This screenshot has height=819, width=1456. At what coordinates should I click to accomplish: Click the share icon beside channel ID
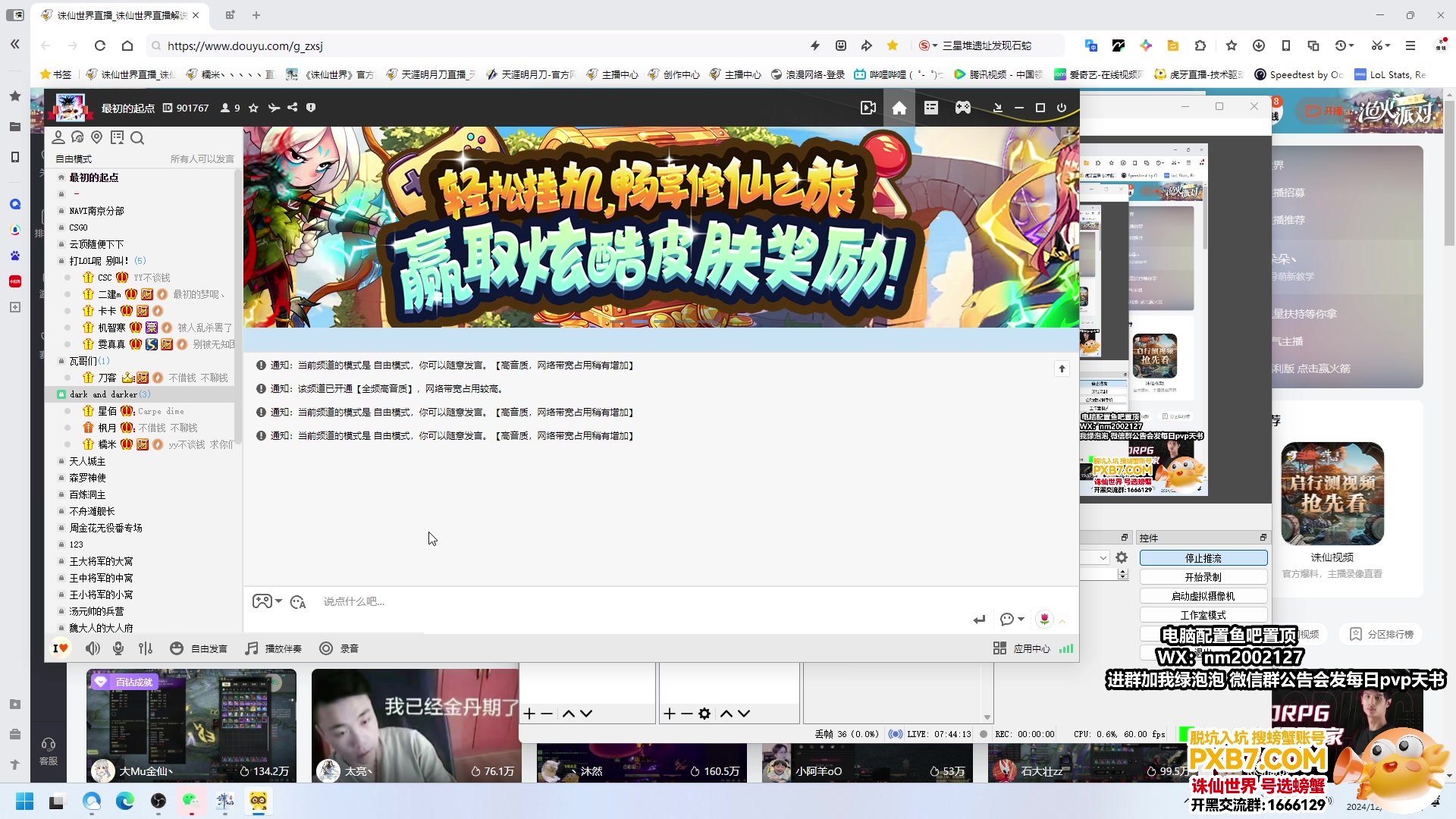pos(292,108)
